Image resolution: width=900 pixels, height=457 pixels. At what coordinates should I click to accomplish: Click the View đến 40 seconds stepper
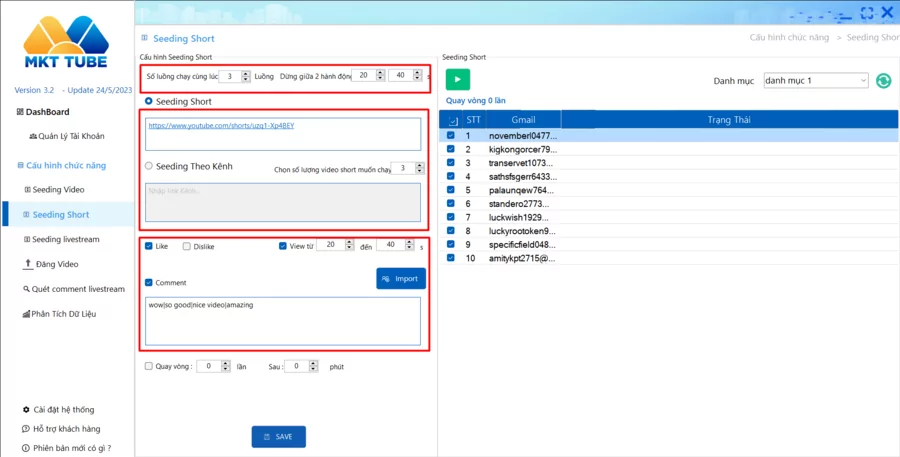pos(409,245)
